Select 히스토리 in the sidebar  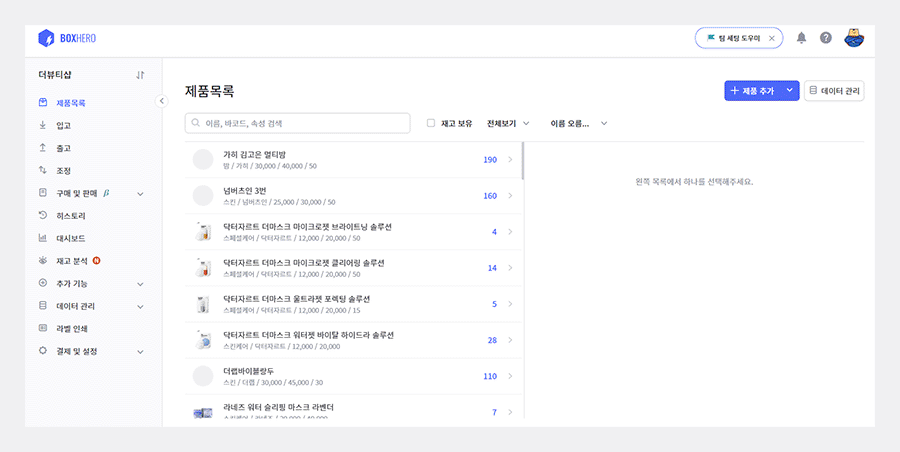pyautogui.click(x=70, y=215)
